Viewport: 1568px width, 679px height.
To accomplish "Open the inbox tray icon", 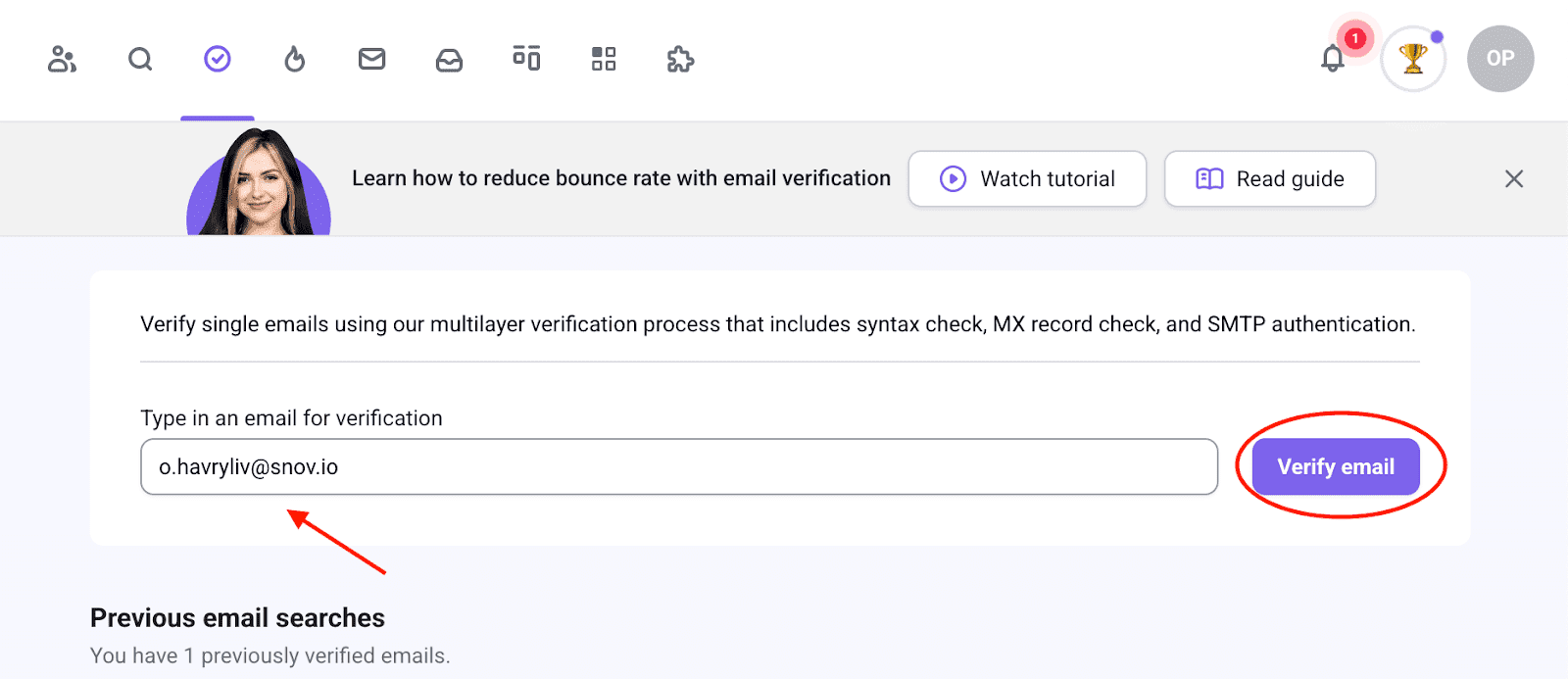I will coord(449,60).
